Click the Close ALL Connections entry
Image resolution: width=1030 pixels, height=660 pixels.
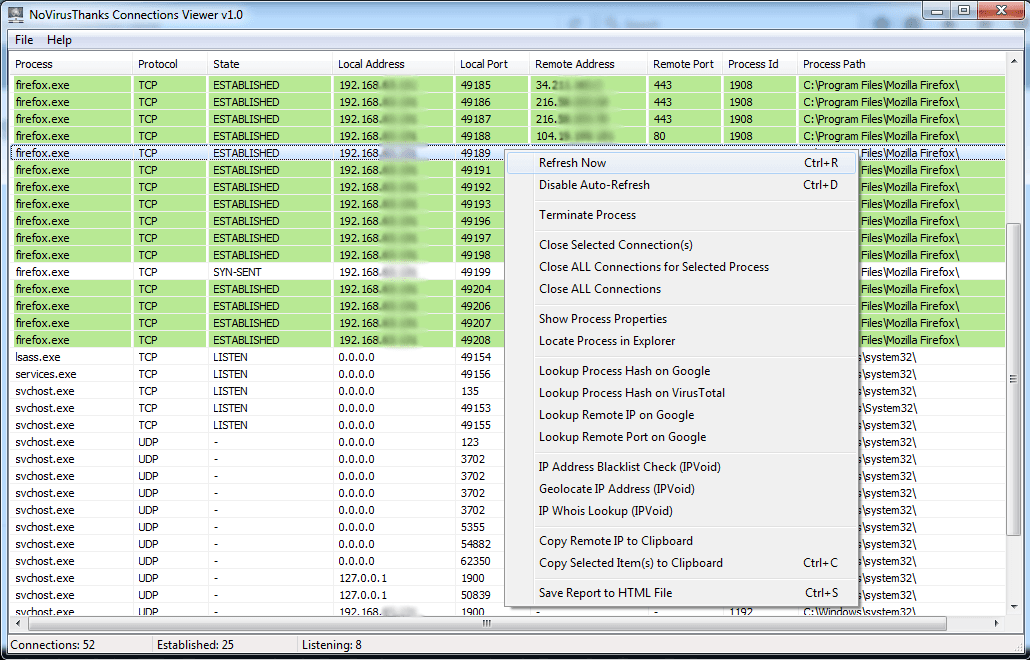pos(682,289)
